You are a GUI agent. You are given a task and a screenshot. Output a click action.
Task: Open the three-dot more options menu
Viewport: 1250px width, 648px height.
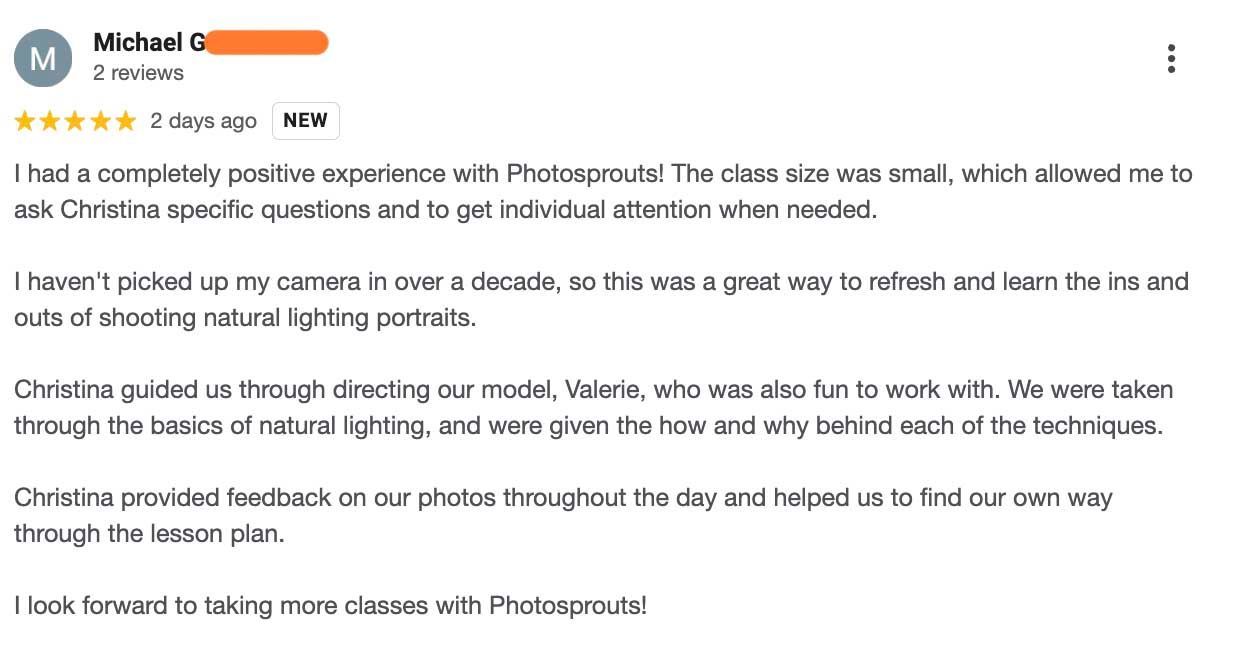click(1171, 59)
